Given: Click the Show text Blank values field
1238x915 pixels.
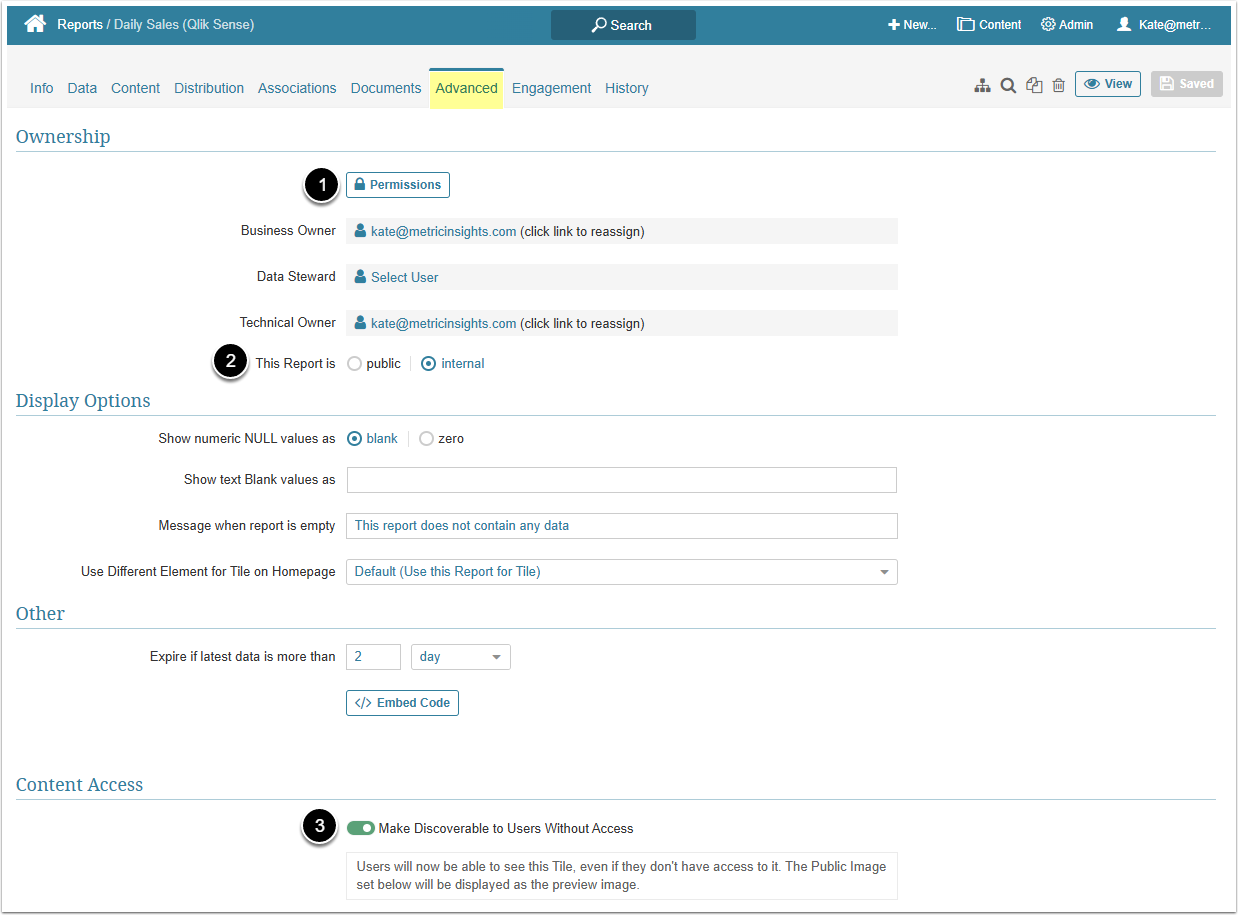Looking at the screenshot, I should (x=621, y=480).
